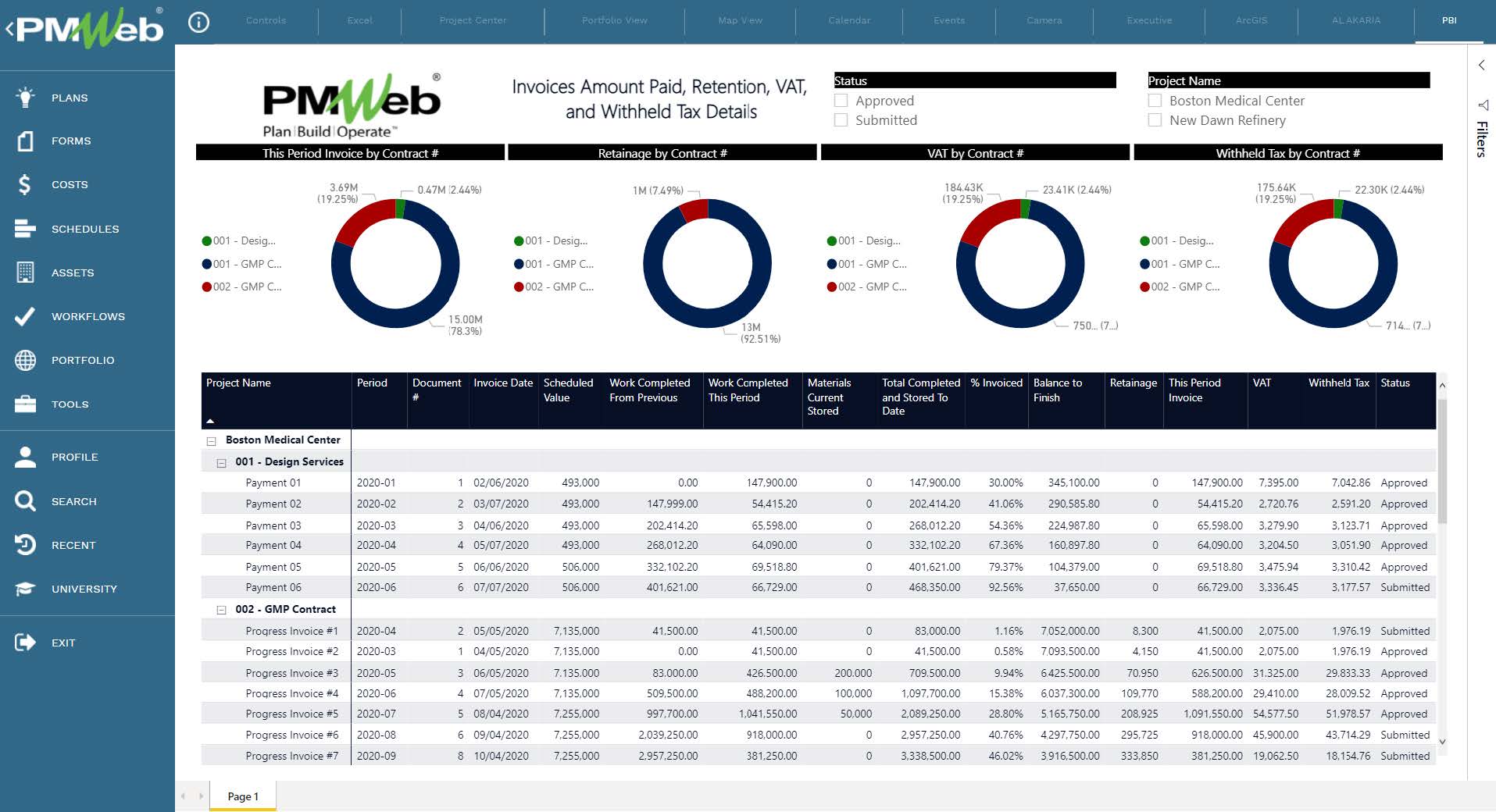1496x812 pixels.
Task: Switch to the Project Center tab
Action: [x=473, y=20]
